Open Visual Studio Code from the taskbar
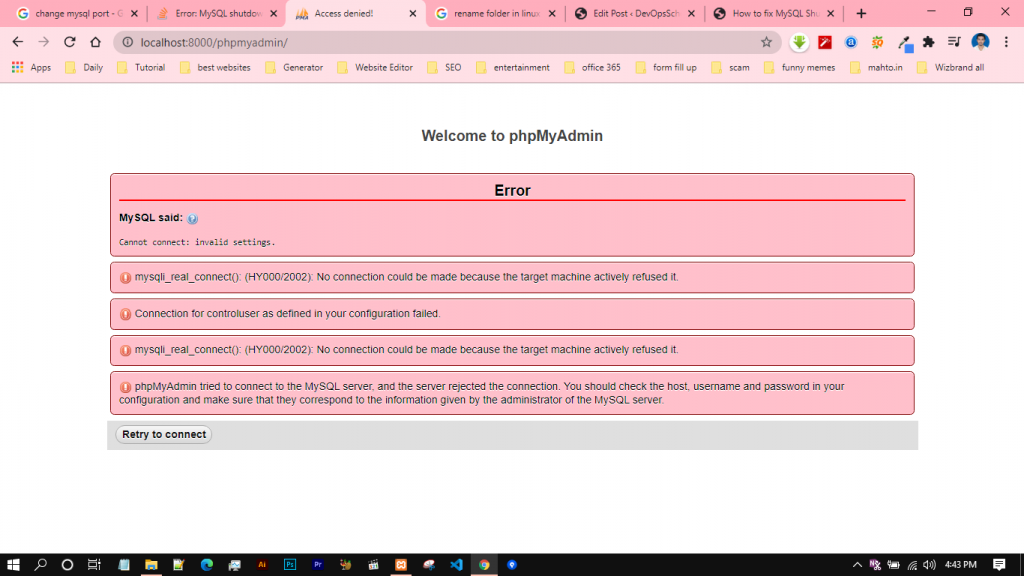The height and width of the screenshot is (576, 1024). [x=456, y=564]
